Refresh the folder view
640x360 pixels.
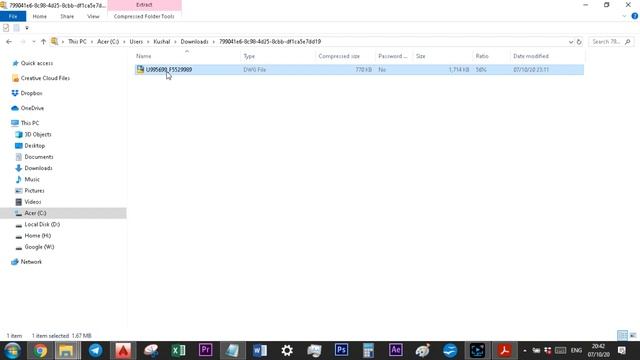pyautogui.click(x=579, y=42)
